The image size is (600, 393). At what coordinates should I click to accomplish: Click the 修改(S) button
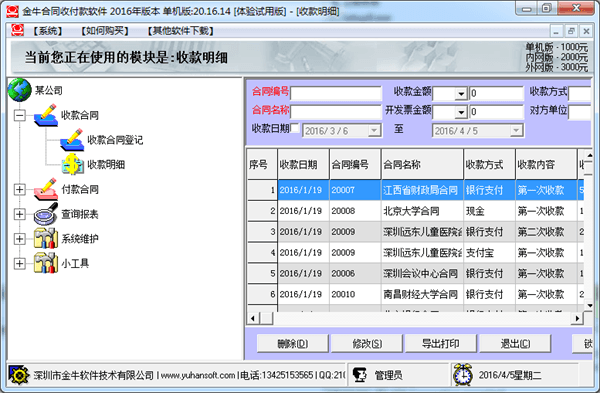367,343
